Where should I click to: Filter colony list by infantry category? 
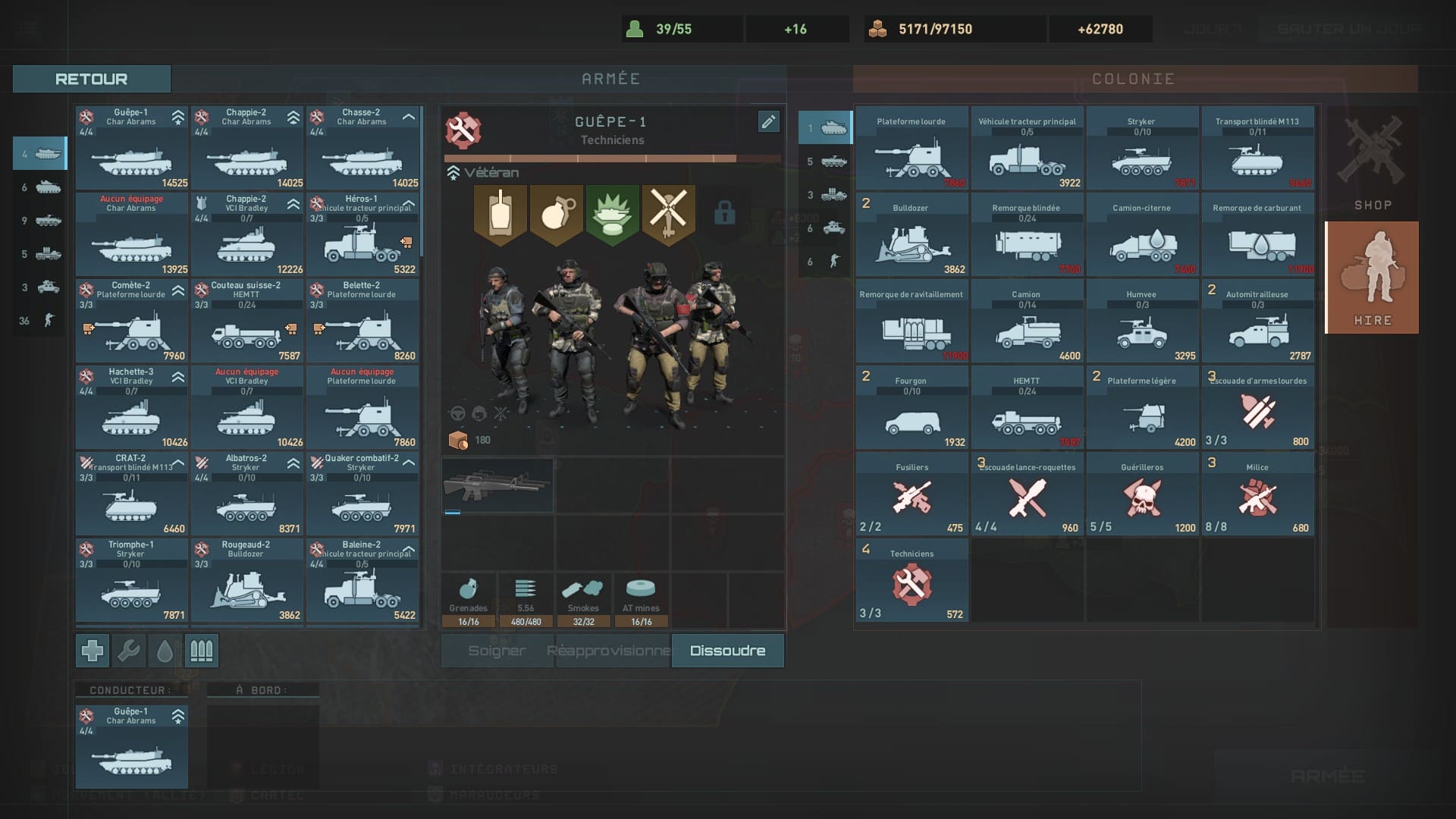pyautogui.click(x=825, y=262)
